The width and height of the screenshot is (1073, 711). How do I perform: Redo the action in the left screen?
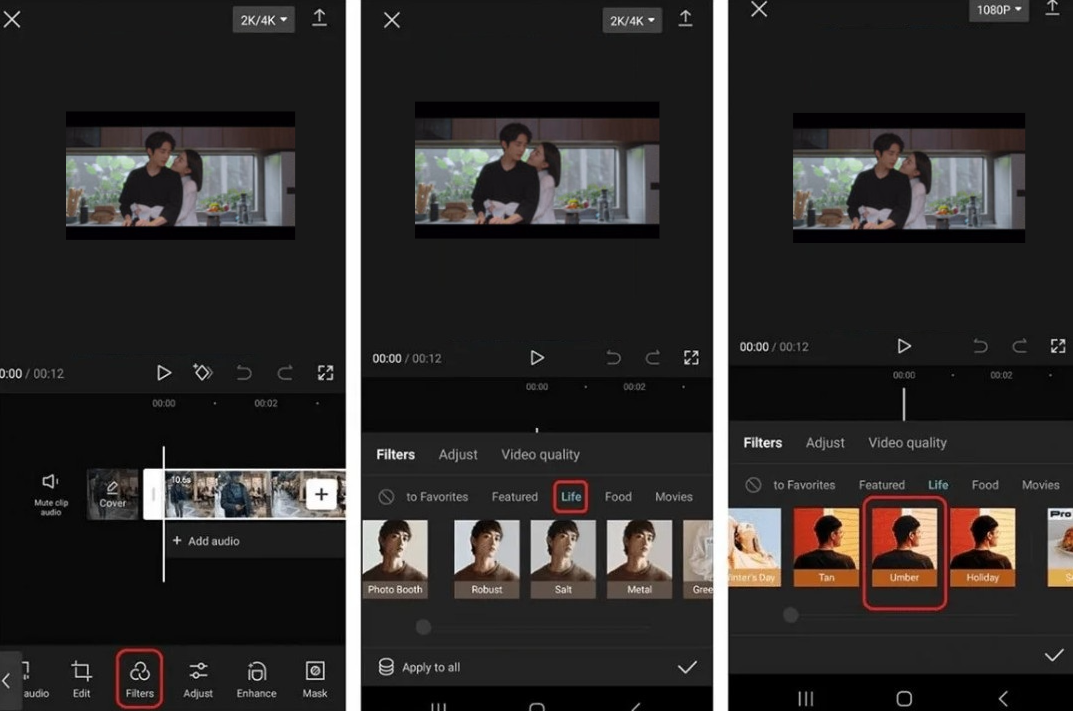click(x=285, y=372)
